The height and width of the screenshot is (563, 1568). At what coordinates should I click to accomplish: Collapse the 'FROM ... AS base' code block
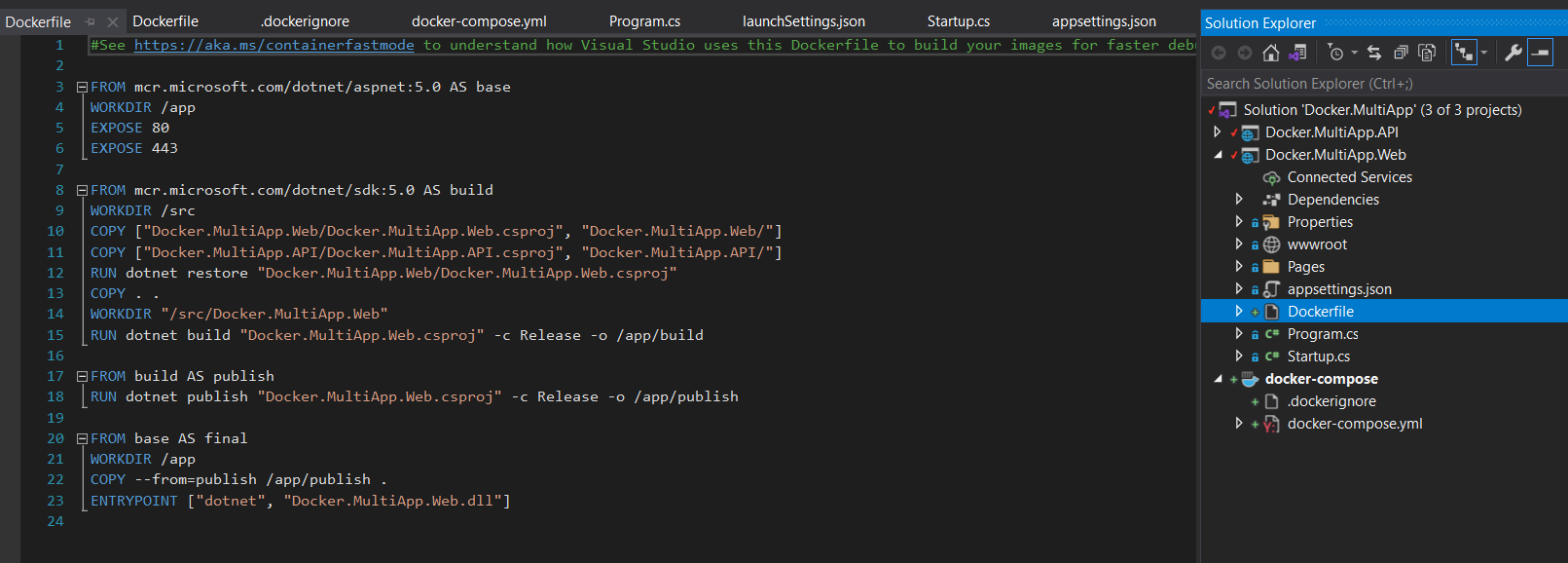coord(83,87)
